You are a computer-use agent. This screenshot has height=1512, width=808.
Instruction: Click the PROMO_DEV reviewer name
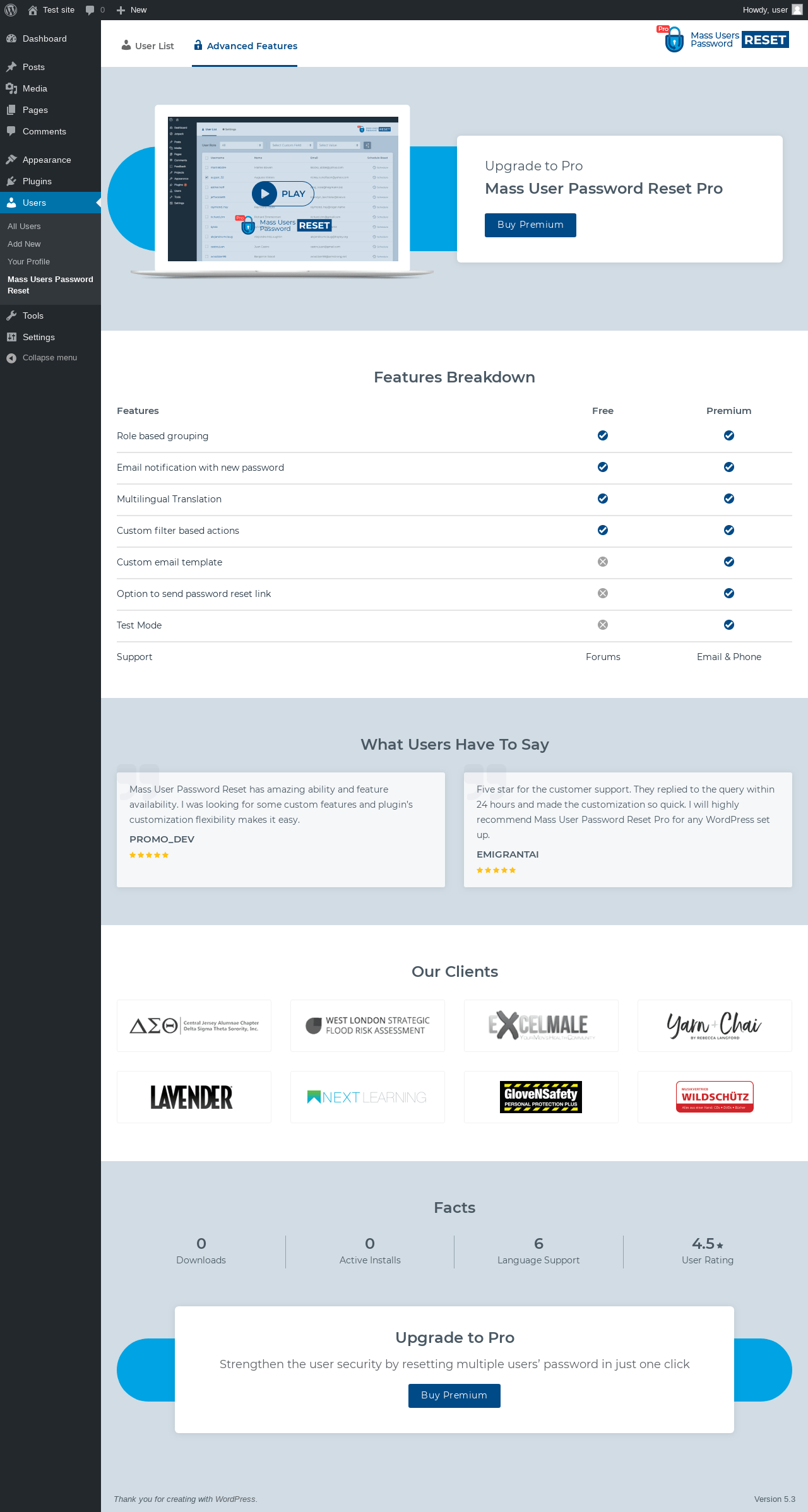(162, 839)
